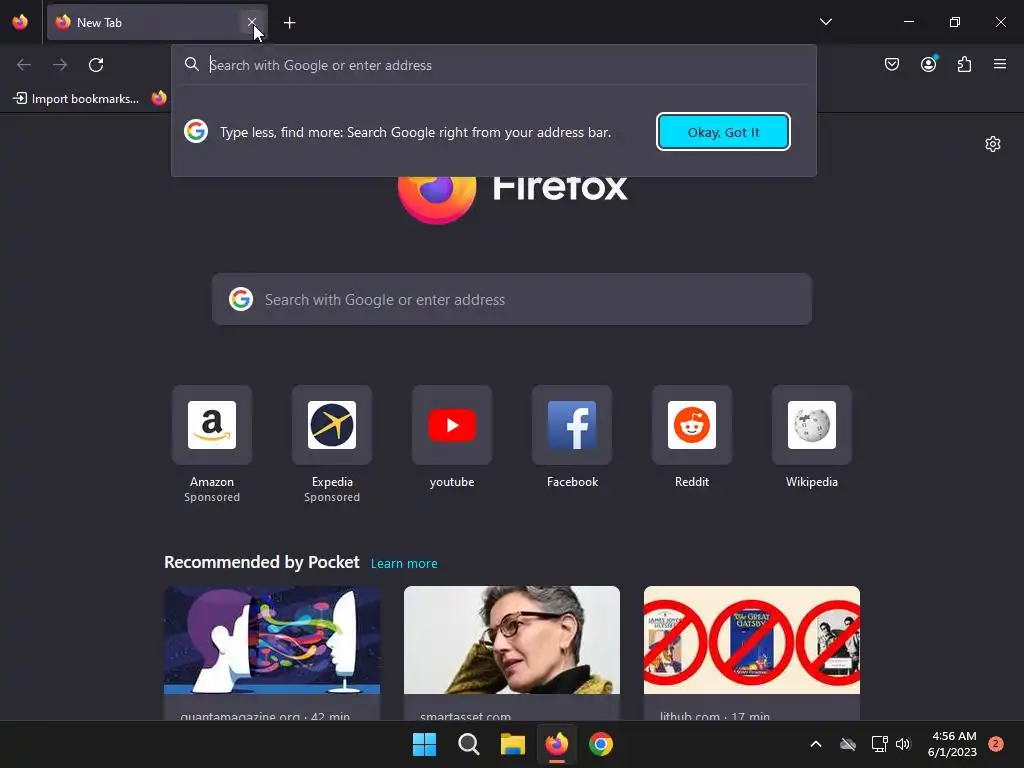Go forward one page

60,65
